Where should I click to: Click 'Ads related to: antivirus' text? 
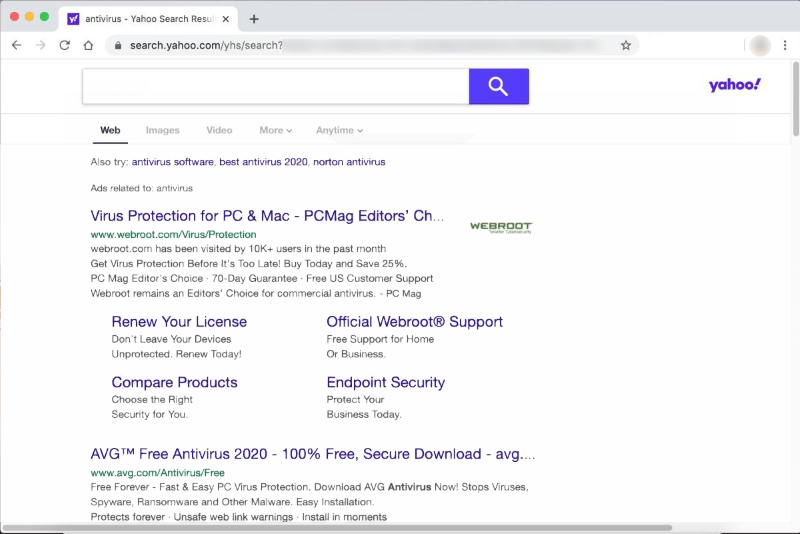(x=142, y=188)
